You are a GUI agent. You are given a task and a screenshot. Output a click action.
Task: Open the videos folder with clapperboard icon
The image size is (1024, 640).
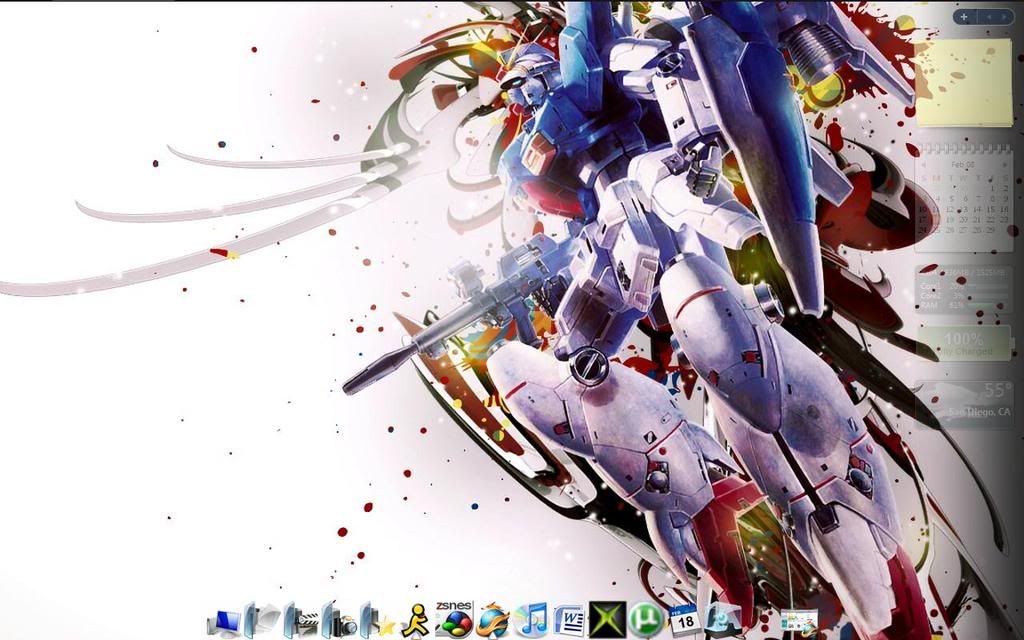point(300,619)
